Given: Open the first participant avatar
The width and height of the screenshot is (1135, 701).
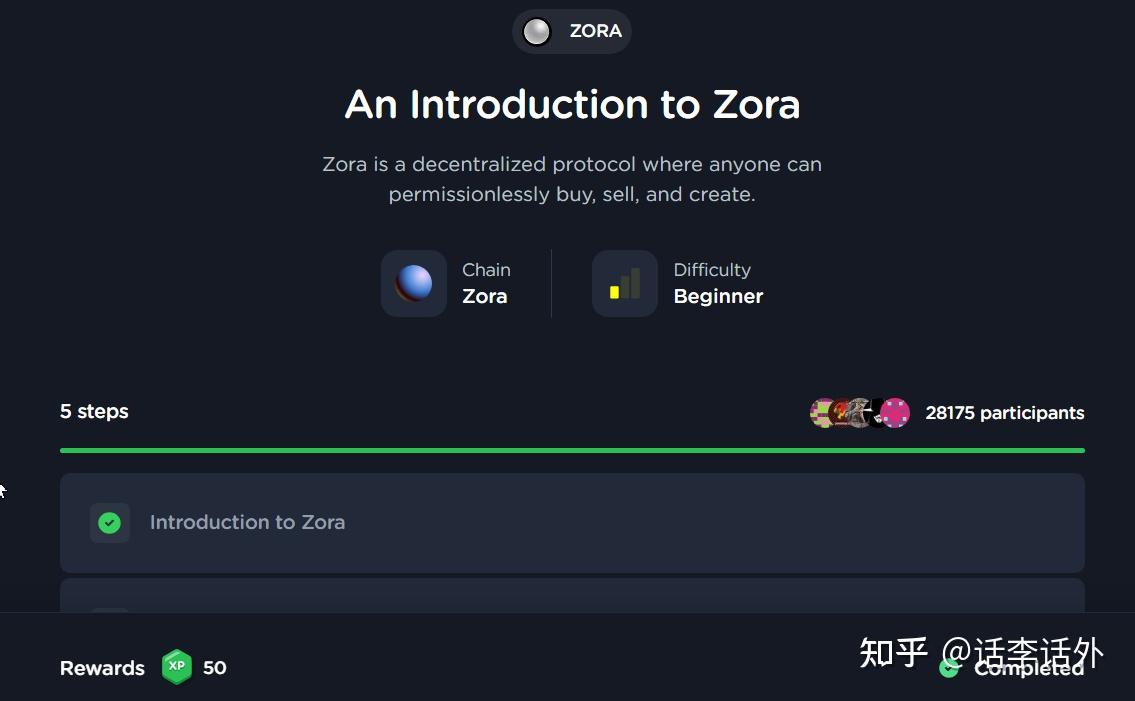Looking at the screenshot, I should pos(822,412).
